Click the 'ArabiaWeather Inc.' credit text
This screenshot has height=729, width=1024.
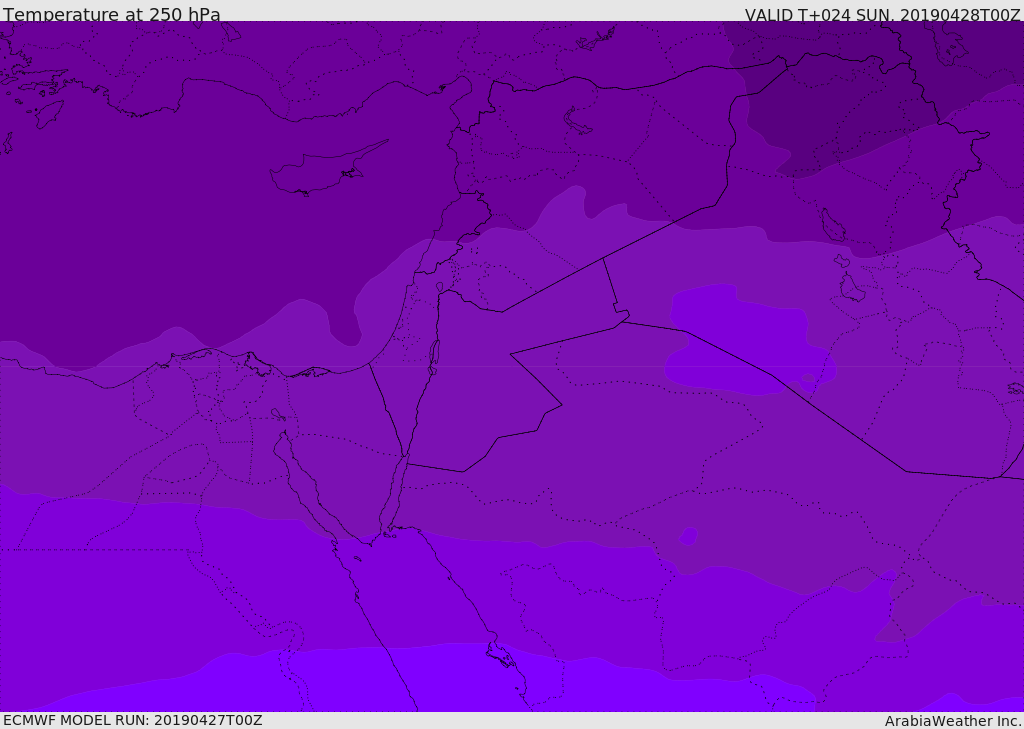coord(953,721)
